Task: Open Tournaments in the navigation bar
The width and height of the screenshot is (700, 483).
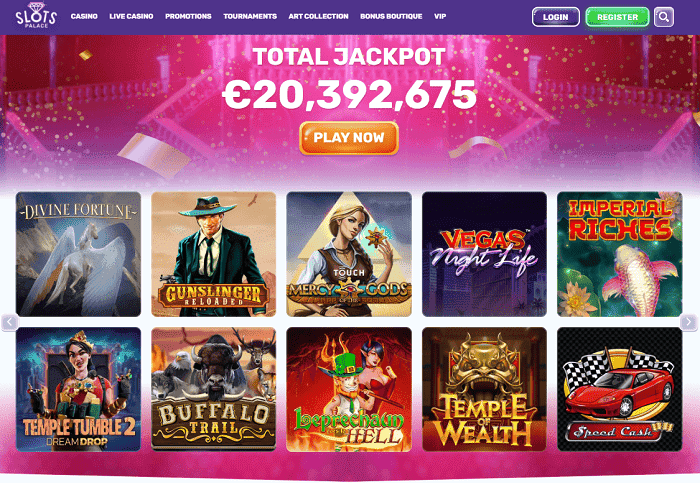Action: tap(250, 17)
